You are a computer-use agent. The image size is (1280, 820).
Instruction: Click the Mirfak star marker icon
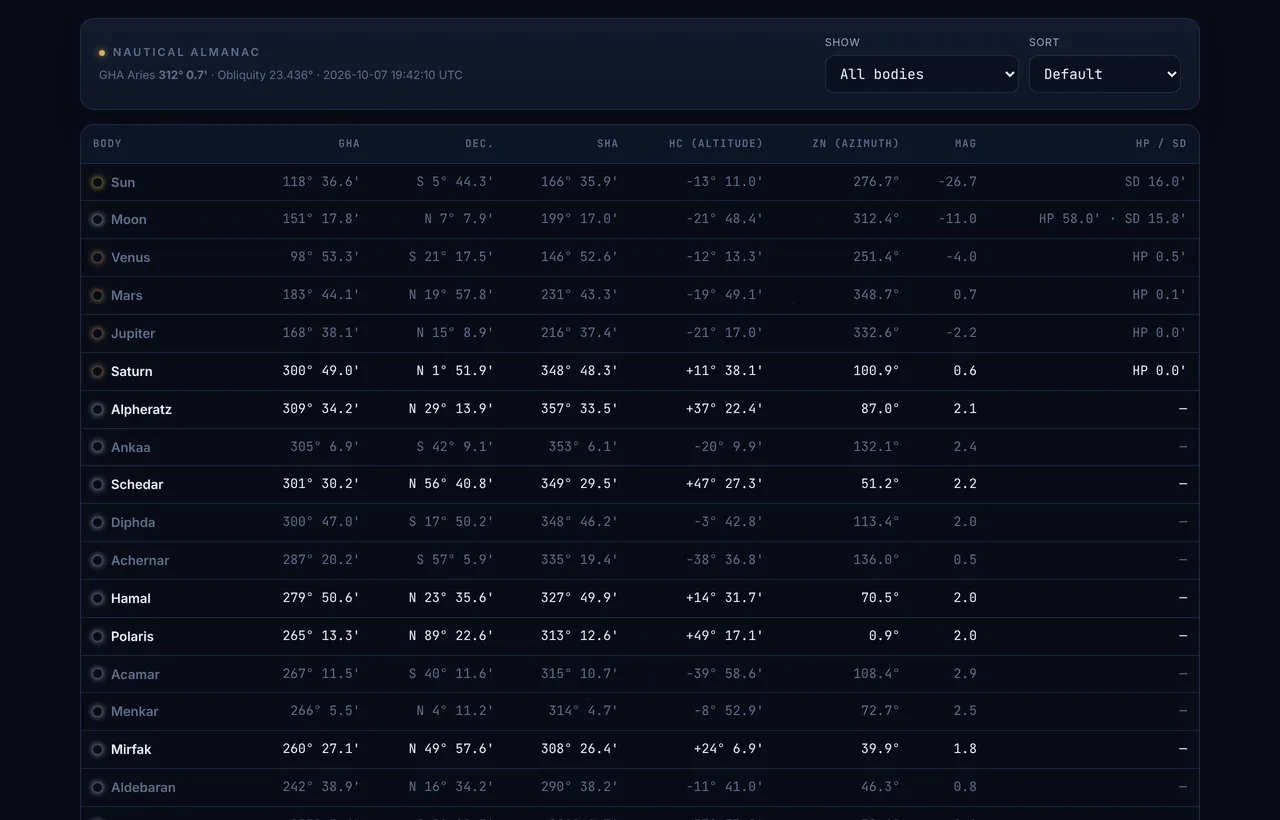point(98,749)
